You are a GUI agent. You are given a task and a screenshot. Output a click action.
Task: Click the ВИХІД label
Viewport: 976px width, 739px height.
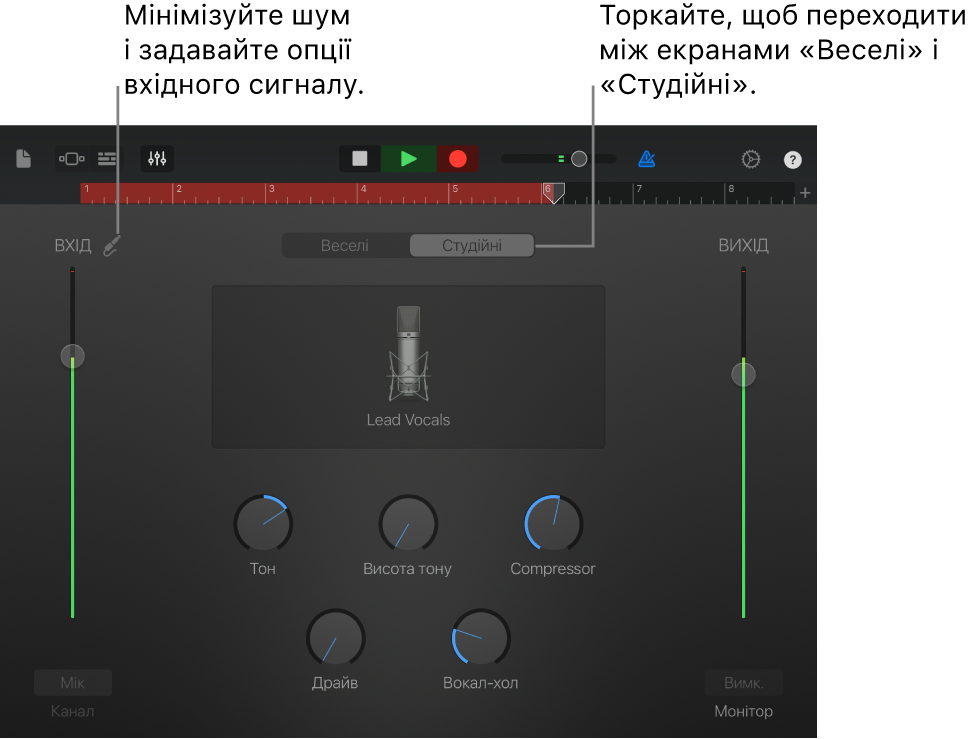pyautogui.click(x=744, y=246)
